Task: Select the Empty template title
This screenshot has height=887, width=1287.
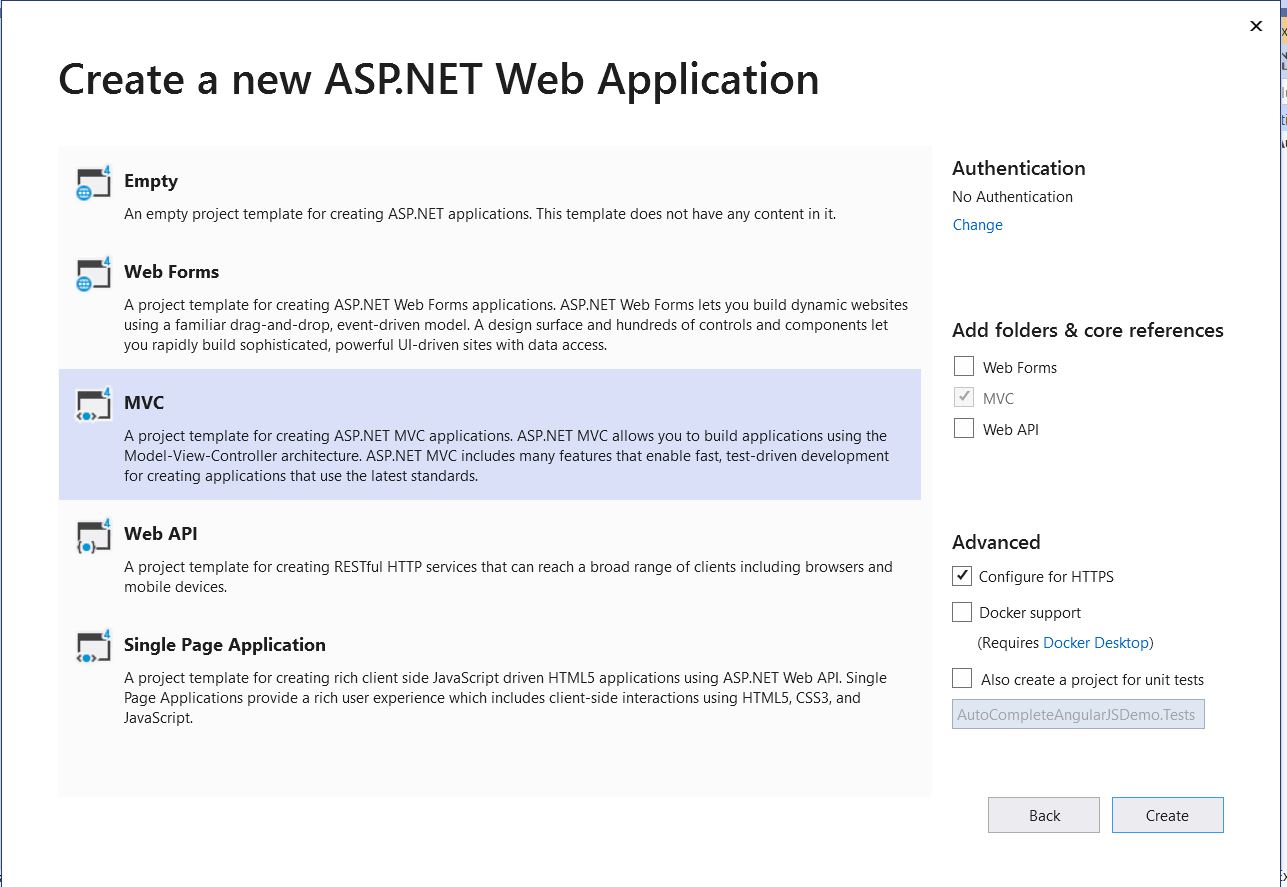Action: (151, 181)
